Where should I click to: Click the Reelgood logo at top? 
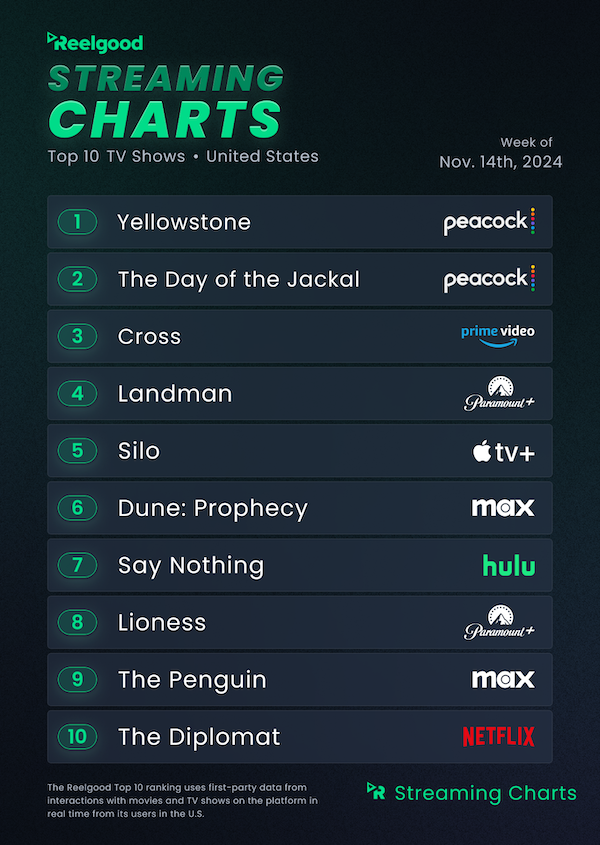pyautogui.click(x=95, y=43)
